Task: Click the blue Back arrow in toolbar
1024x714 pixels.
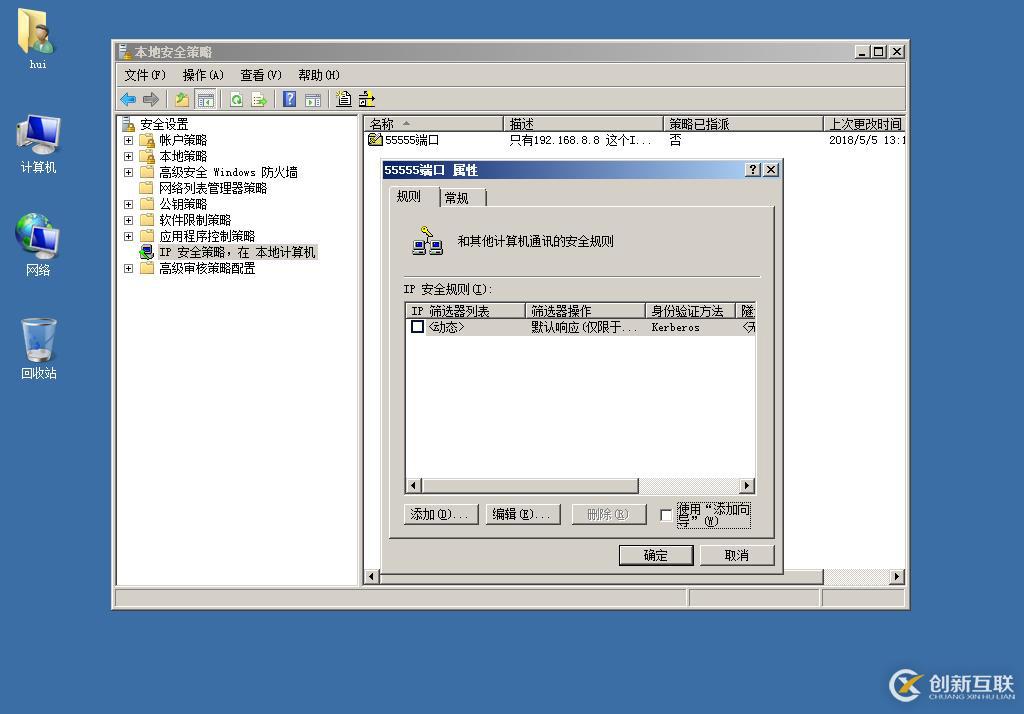Action: click(128, 99)
